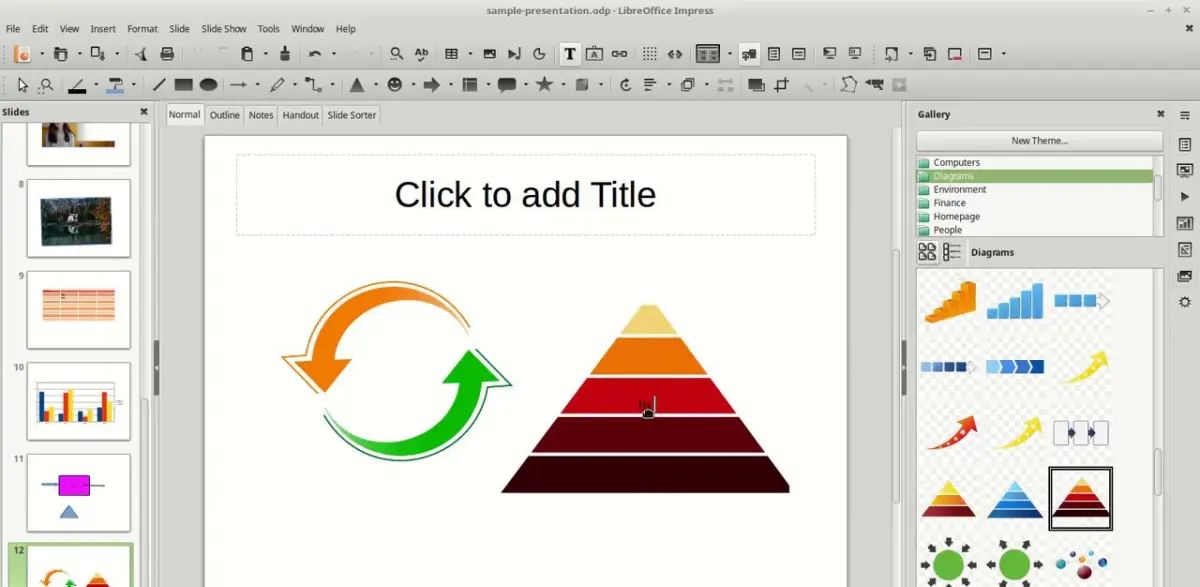Pick the blue pyramid gallery diagram

pos(1015,498)
